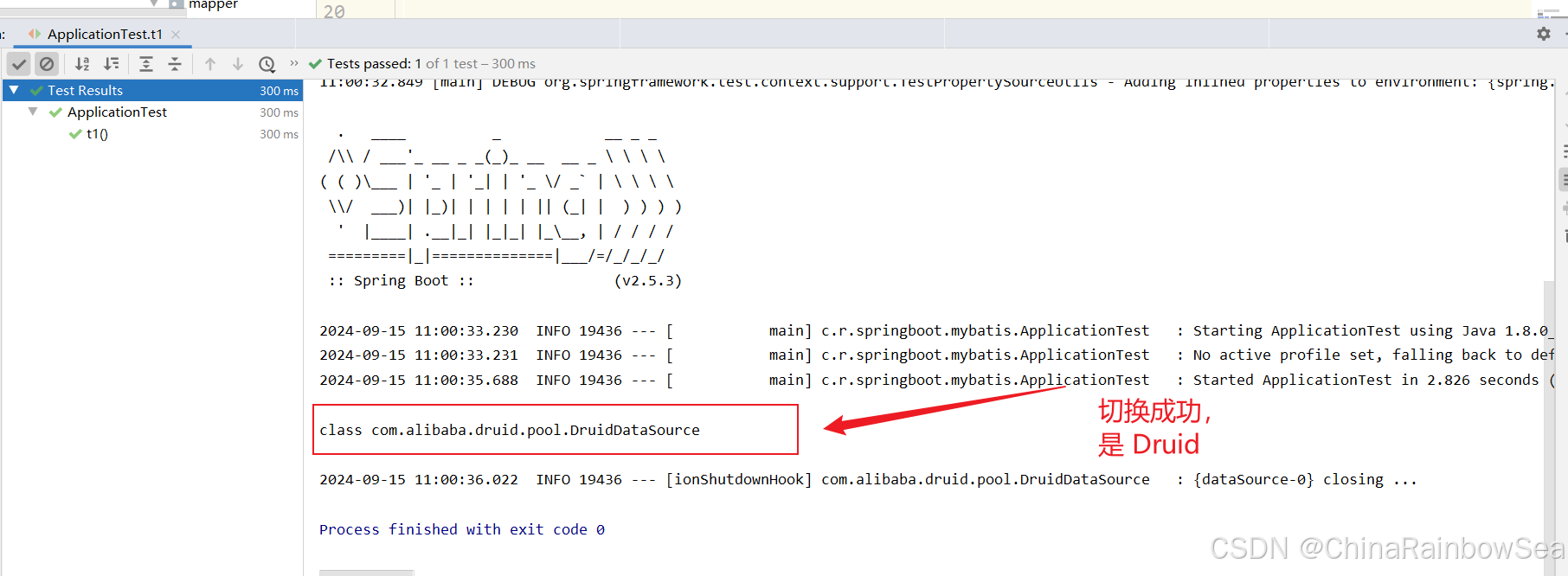Open the test history clock dropdown
This screenshot has width=1568, height=576.
tap(267, 64)
